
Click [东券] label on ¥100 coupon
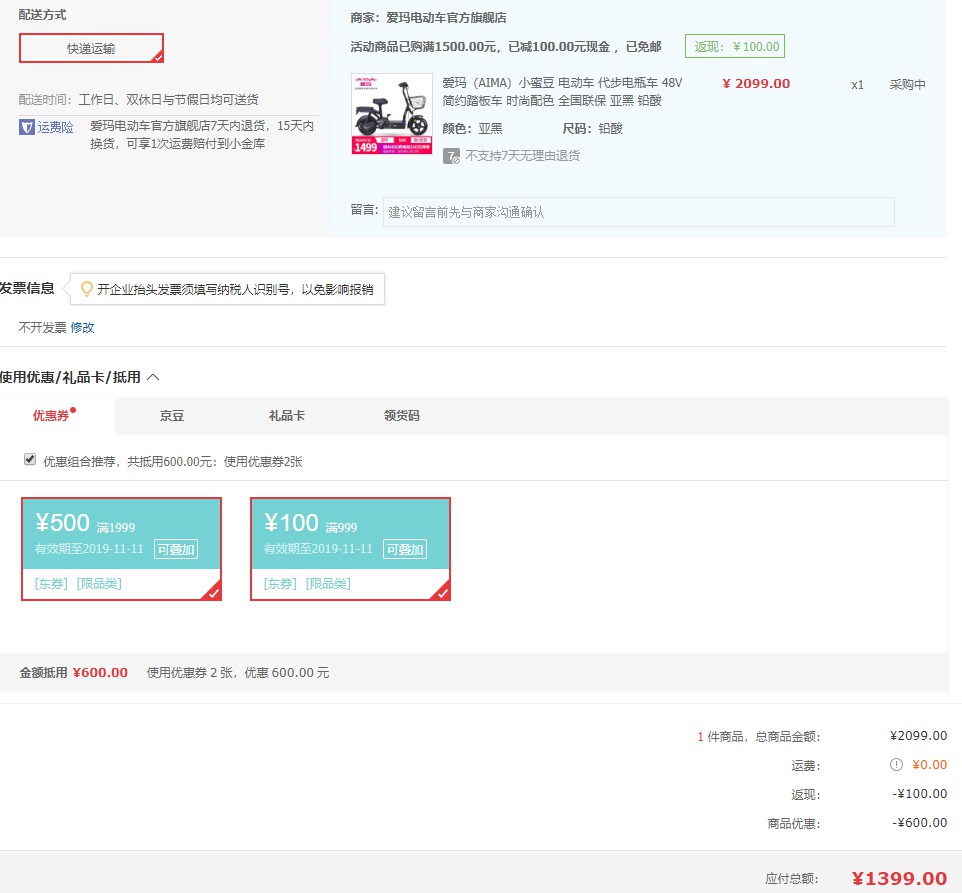(x=280, y=584)
